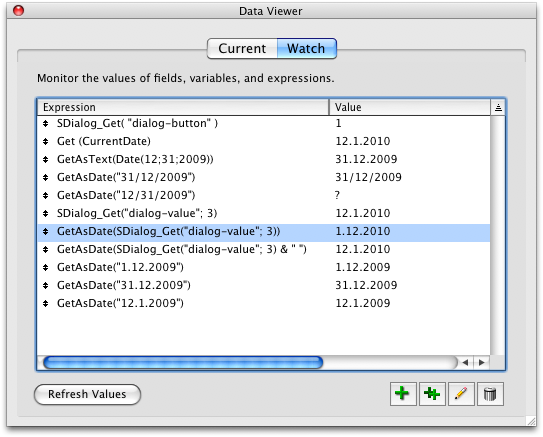Click the column options icon right of Value header
Screen dimensions: 543x437
click(498, 107)
